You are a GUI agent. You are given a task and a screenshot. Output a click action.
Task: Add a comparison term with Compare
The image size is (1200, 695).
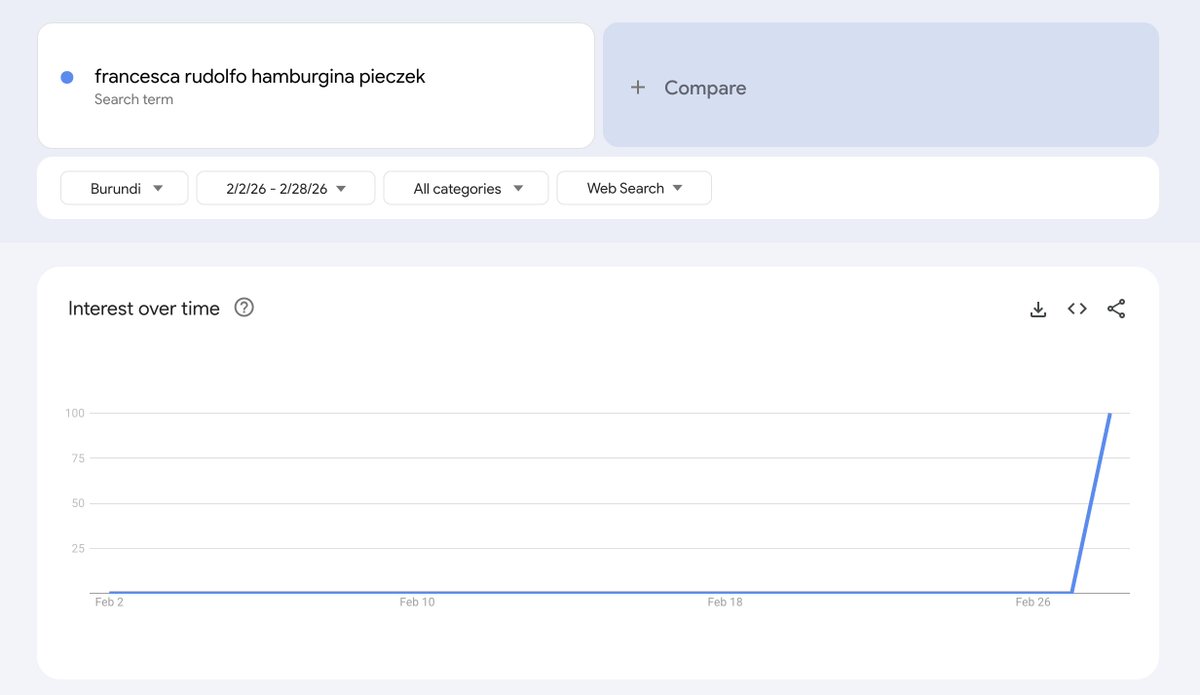(881, 85)
